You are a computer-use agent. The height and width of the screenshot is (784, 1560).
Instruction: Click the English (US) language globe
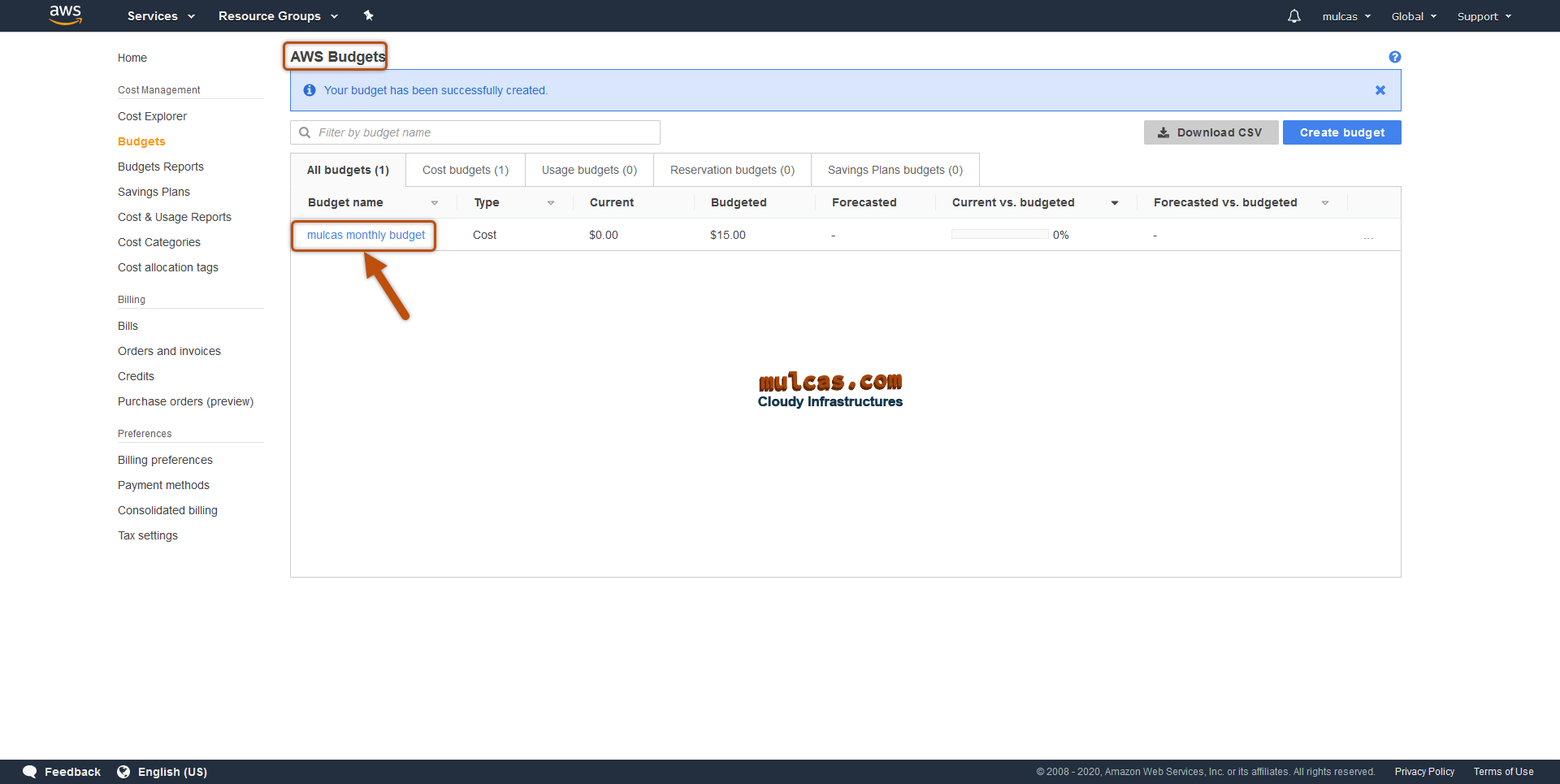(123, 772)
